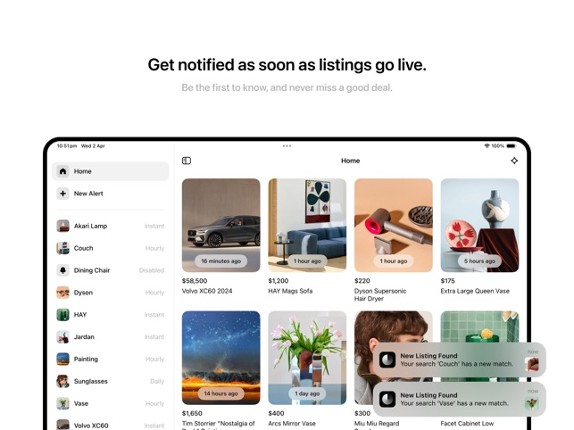
Task: Tap the Couch new listing notification
Action: (x=459, y=360)
